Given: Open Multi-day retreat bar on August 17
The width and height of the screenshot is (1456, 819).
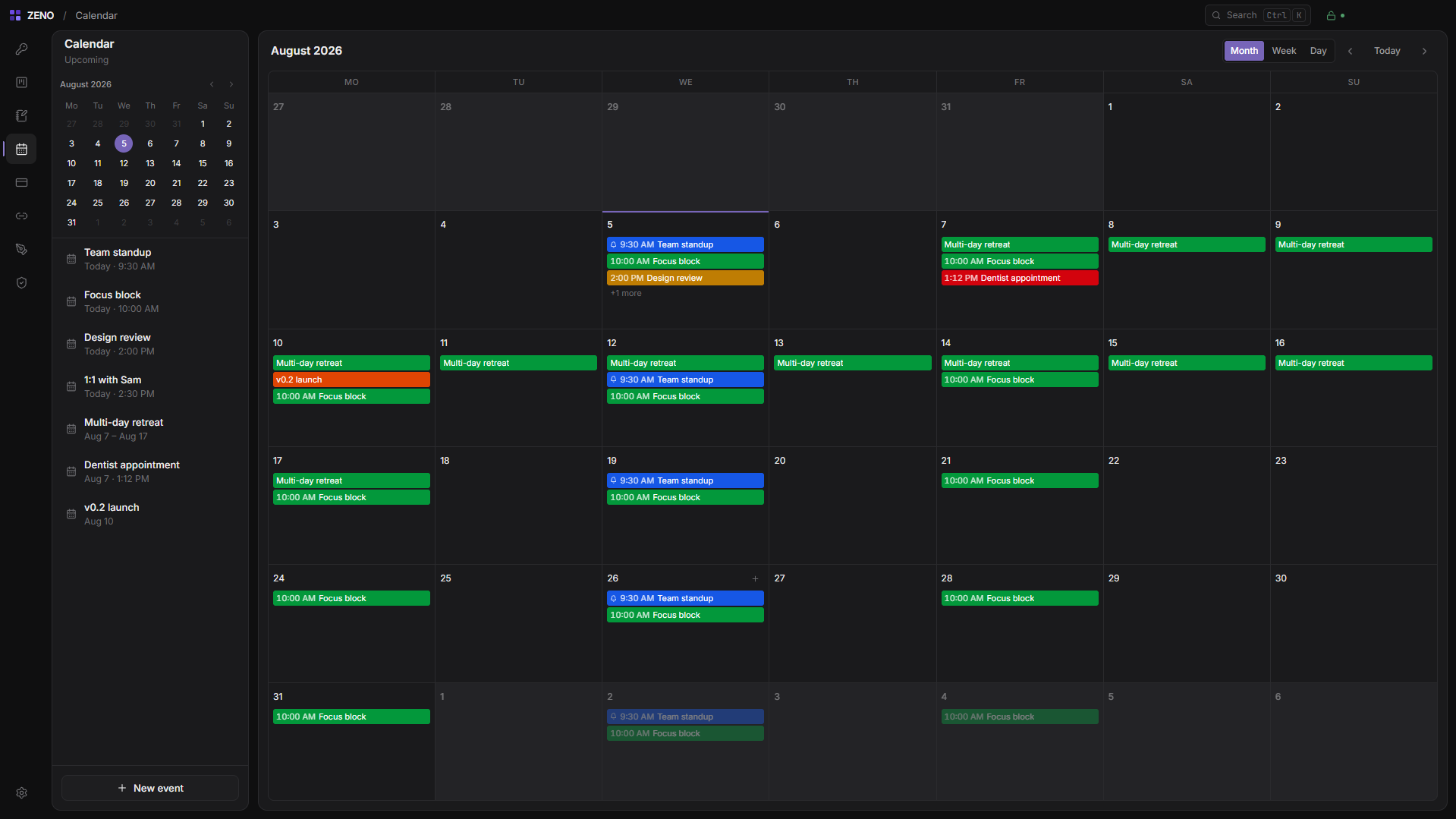Looking at the screenshot, I should (351, 480).
